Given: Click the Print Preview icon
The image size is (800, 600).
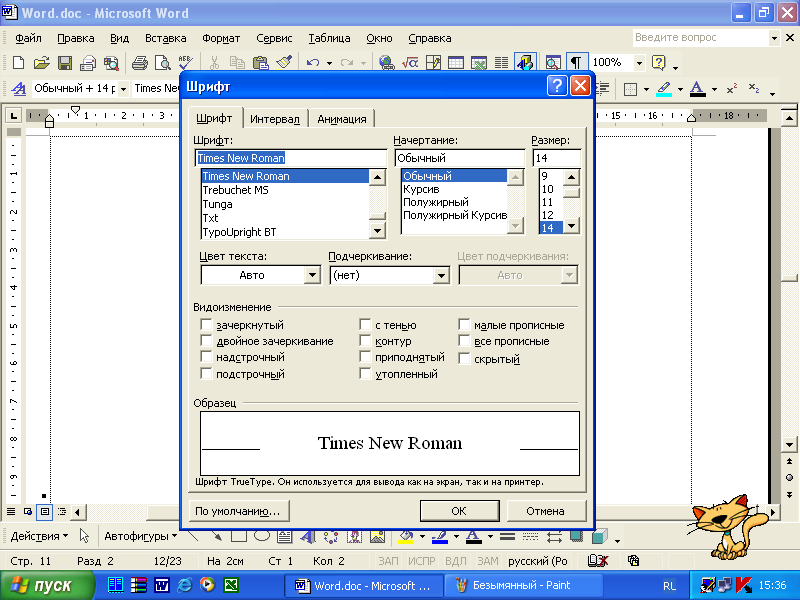Looking at the screenshot, I should pos(162,63).
